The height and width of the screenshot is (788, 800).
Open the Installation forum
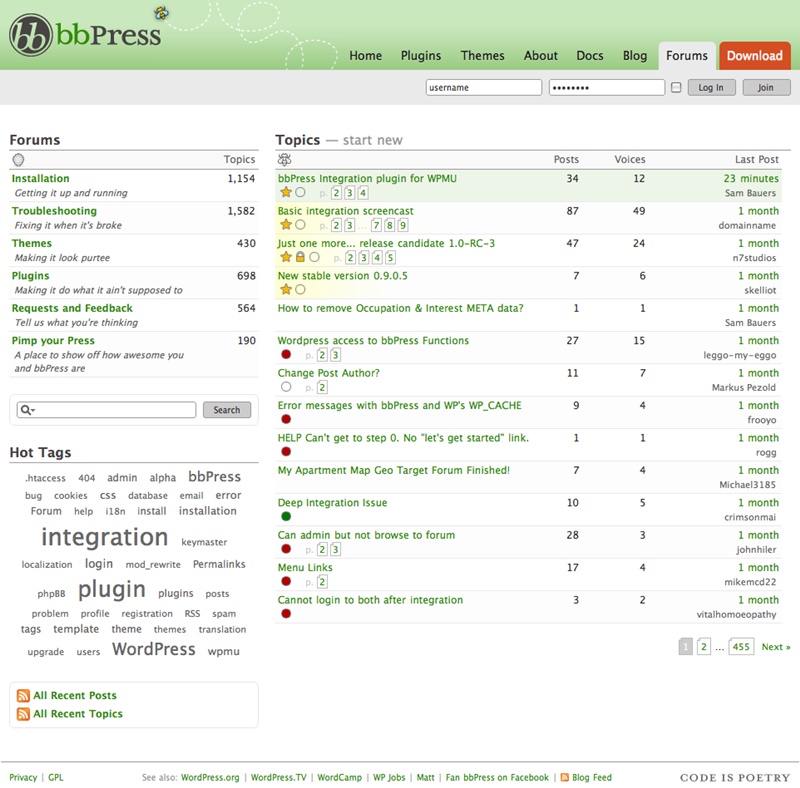40,179
